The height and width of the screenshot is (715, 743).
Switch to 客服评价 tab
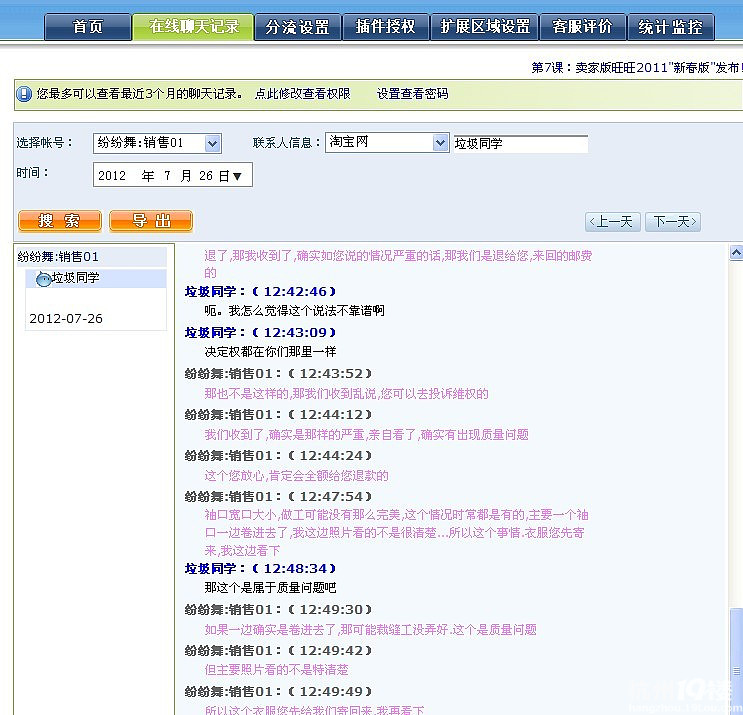click(x=582, y=27)
